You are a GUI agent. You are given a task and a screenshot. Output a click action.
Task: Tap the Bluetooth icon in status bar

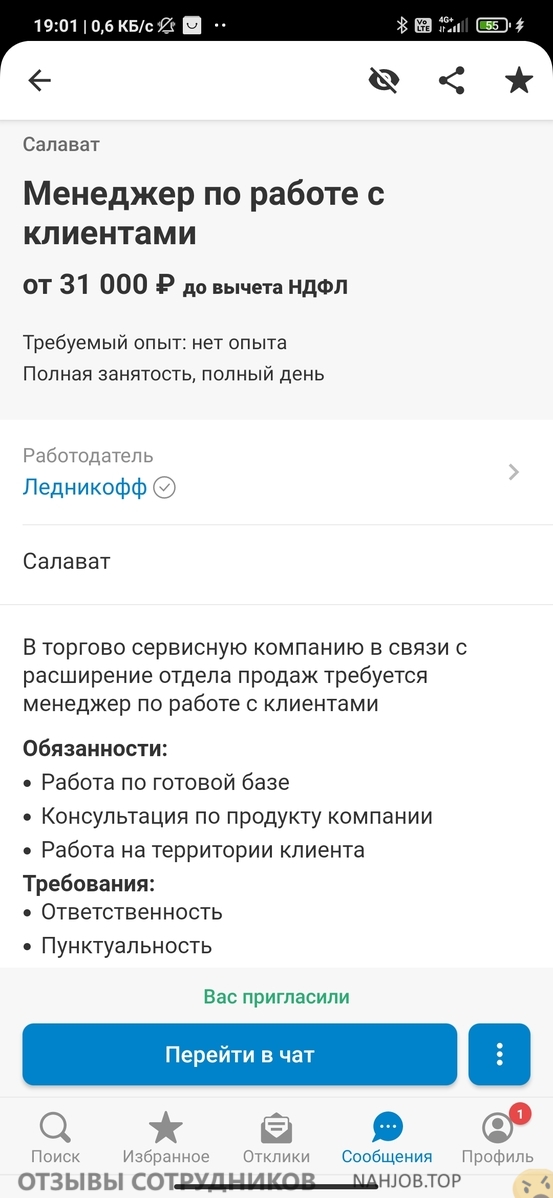pos(402,25)
